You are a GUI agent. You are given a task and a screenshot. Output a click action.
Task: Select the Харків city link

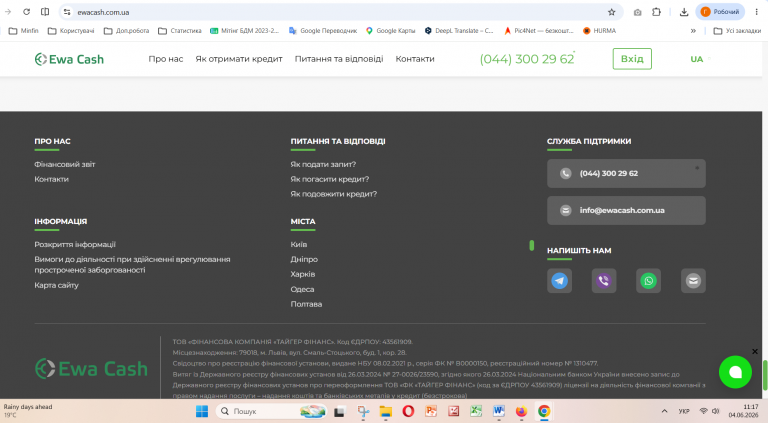click(x=303, y=274)
